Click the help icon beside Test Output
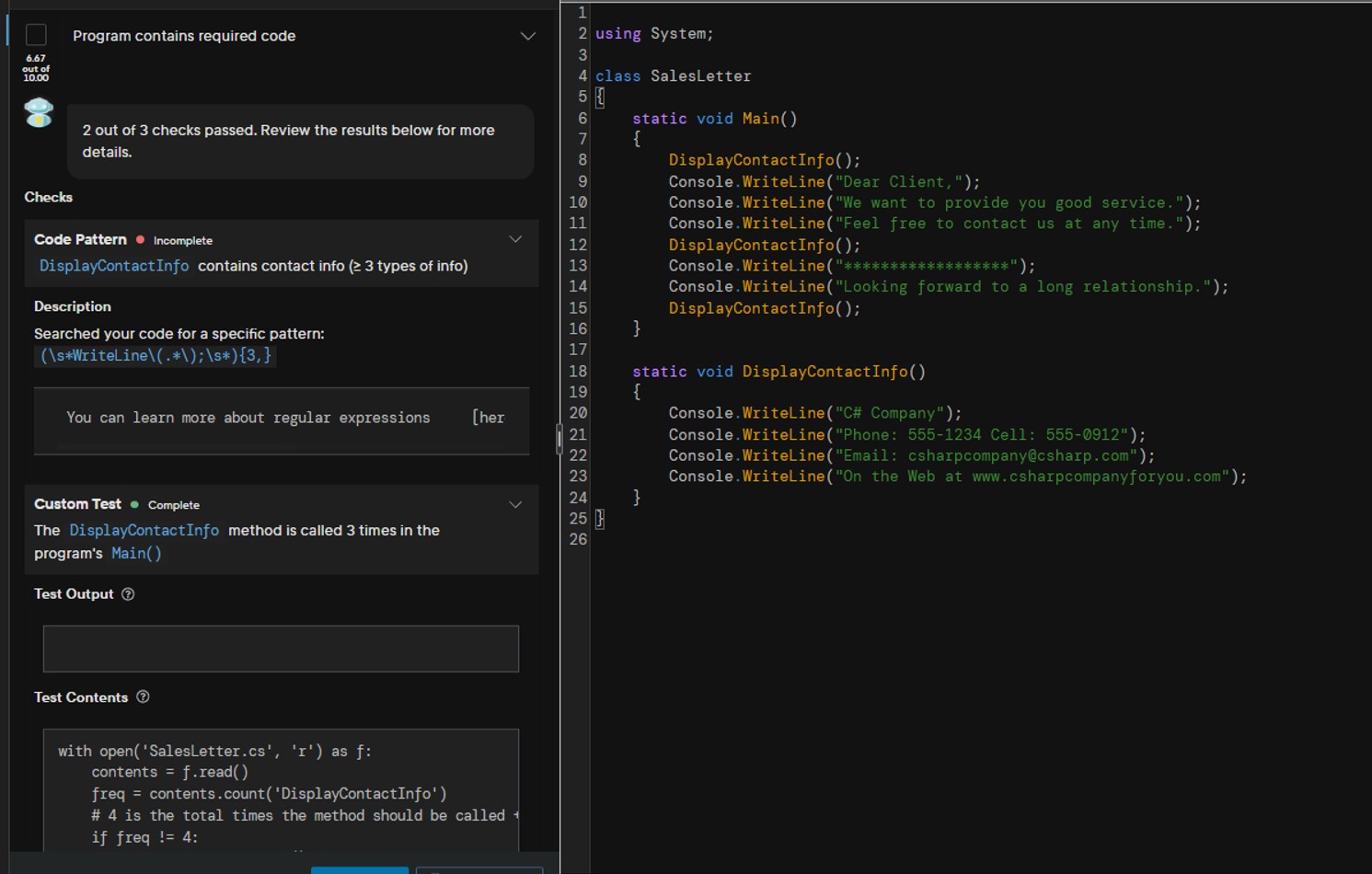This screenshot has width=1372, height=874. (128, 594)
